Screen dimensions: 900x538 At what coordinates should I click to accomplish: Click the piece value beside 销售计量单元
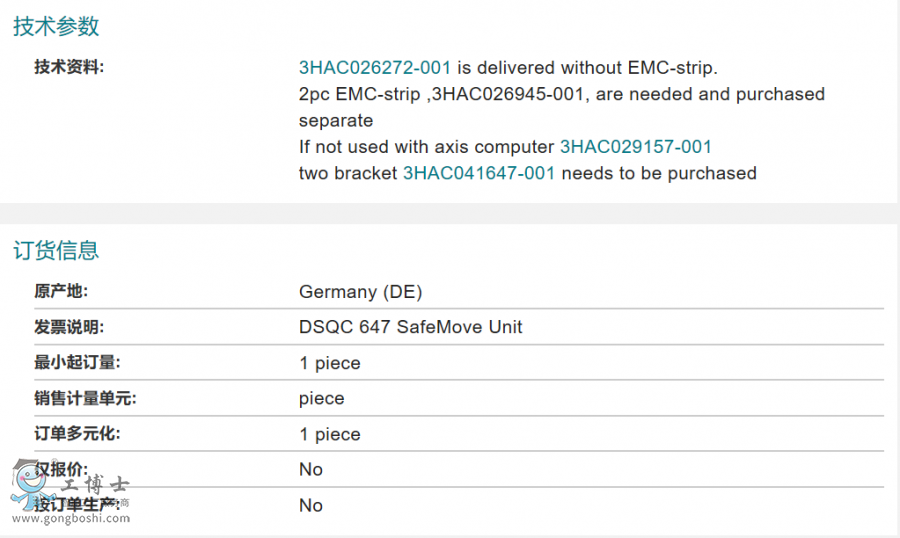(321, 398)
